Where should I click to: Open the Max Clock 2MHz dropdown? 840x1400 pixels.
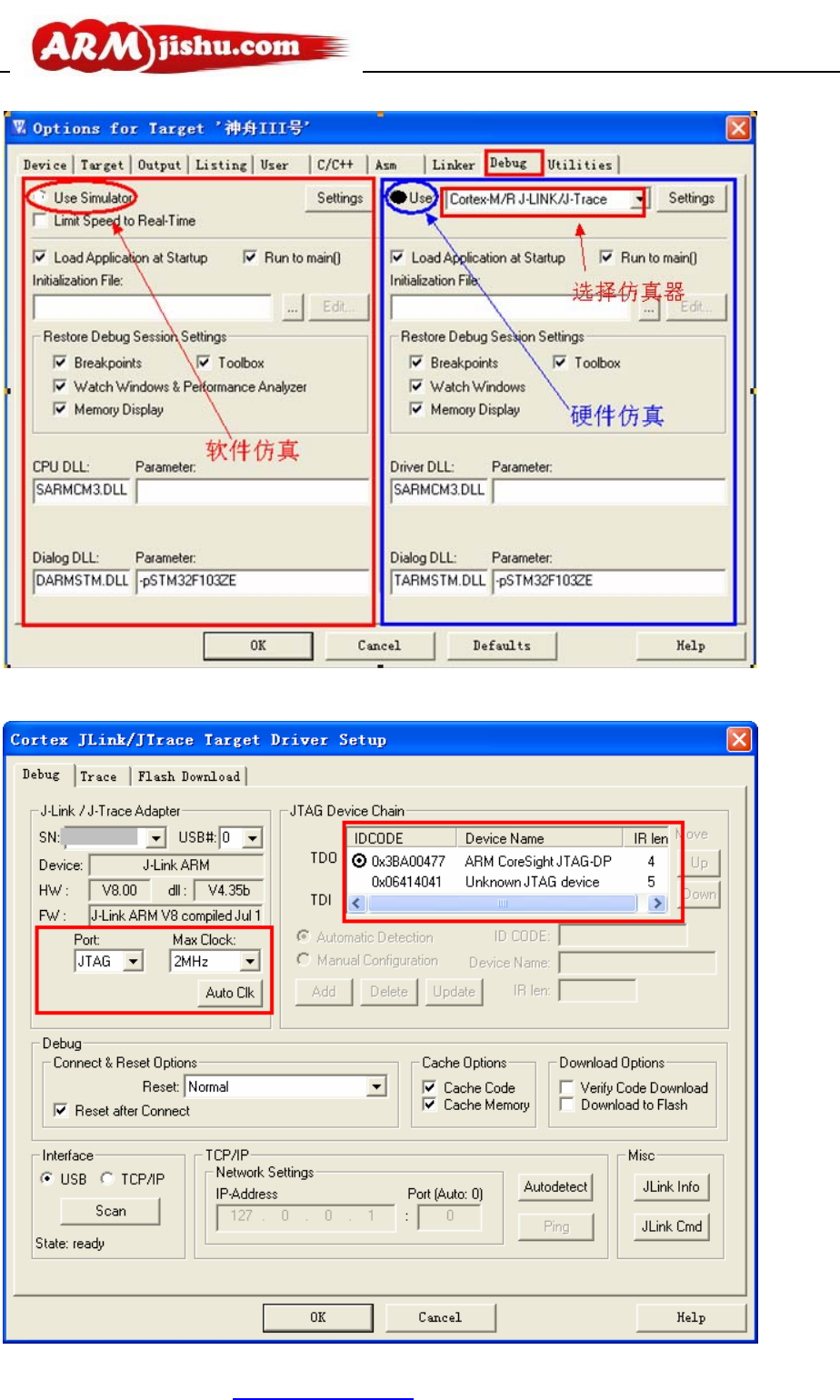(x=250, y=961)
